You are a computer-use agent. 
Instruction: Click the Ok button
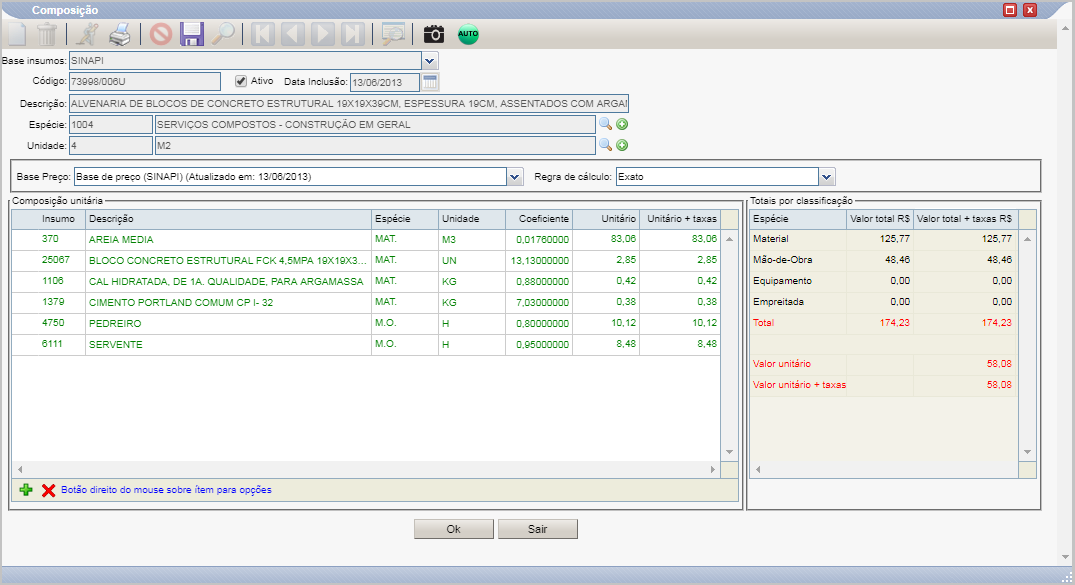[x=454, y=529]
